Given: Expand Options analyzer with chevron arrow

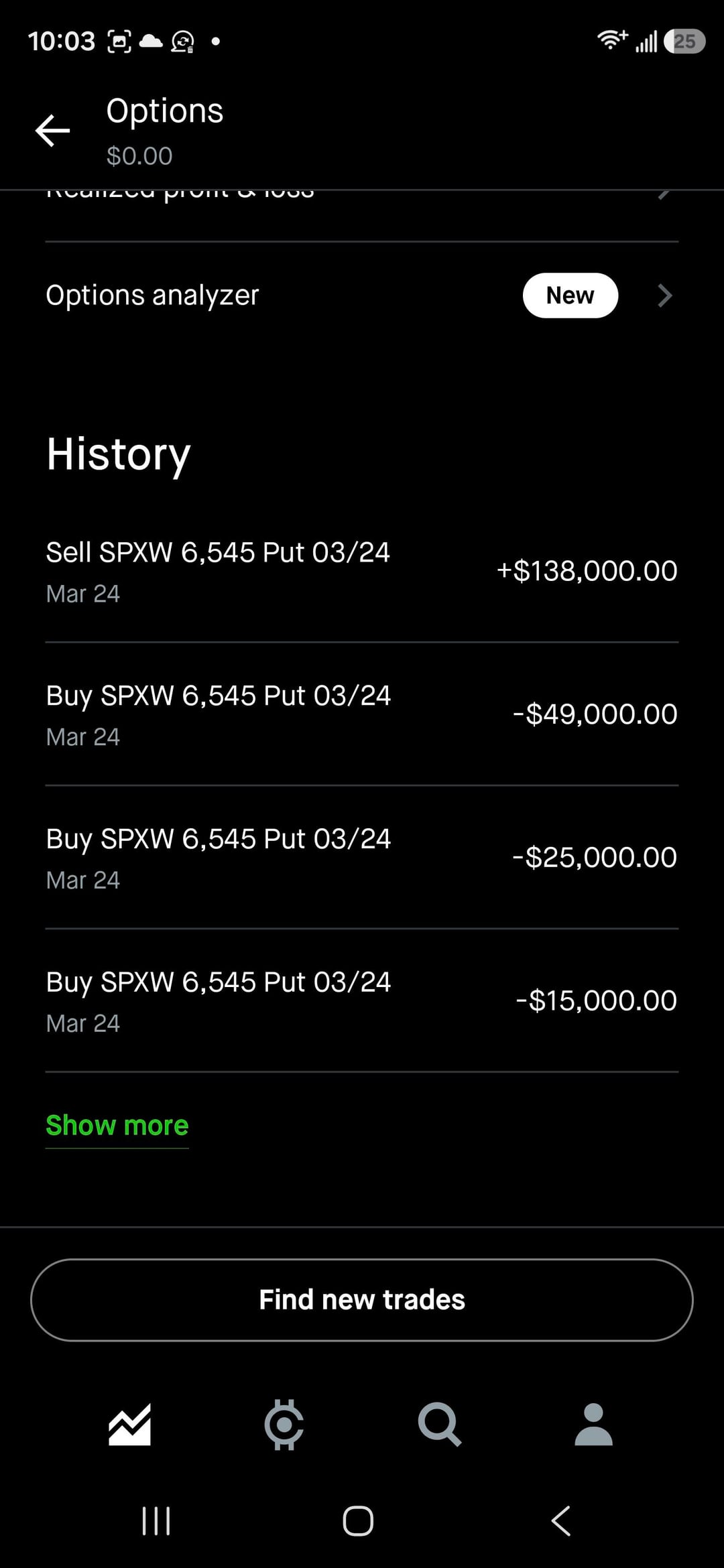Looking at the screenshot, I should coord(664,296).
